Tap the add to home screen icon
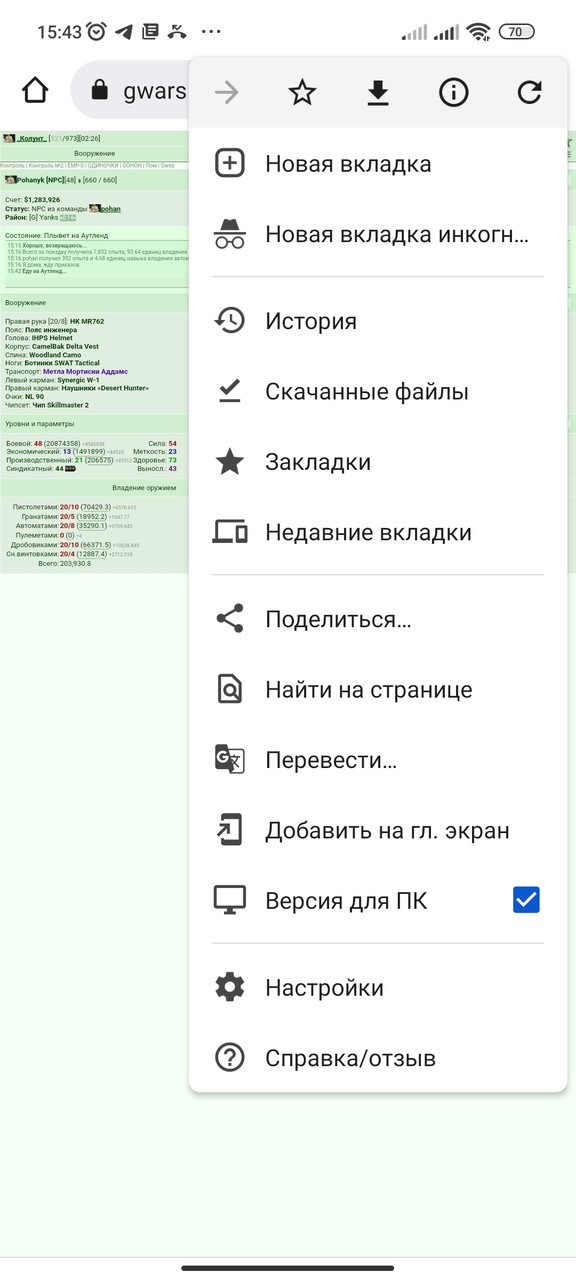Screen dimensions: 576x1280 point(230,830)
